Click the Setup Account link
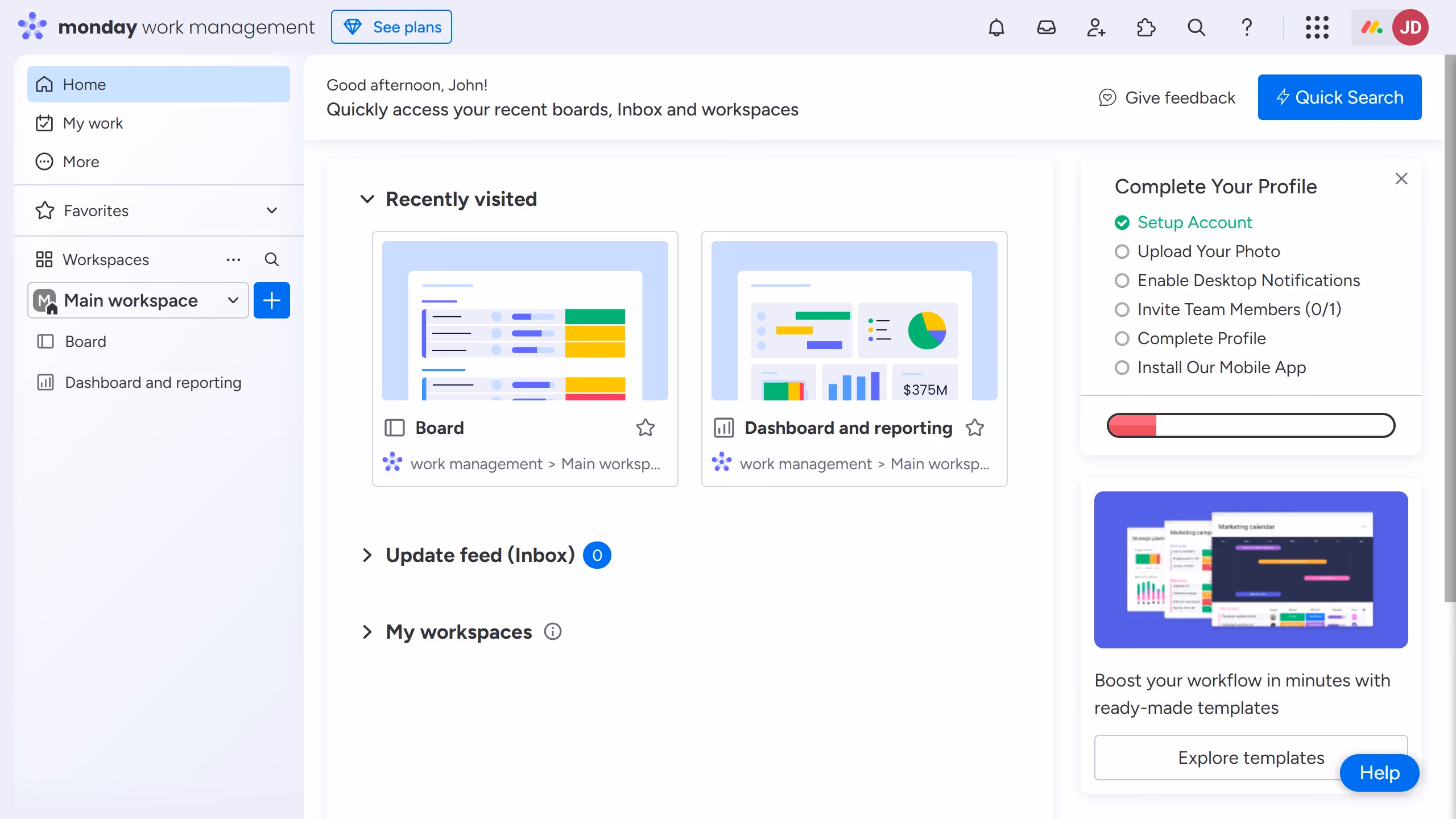This screenshot has width=1456, height=819. [1195, 222]
